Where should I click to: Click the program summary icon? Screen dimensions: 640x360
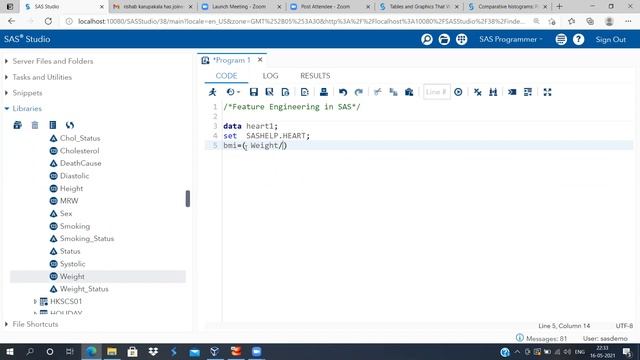285,92
